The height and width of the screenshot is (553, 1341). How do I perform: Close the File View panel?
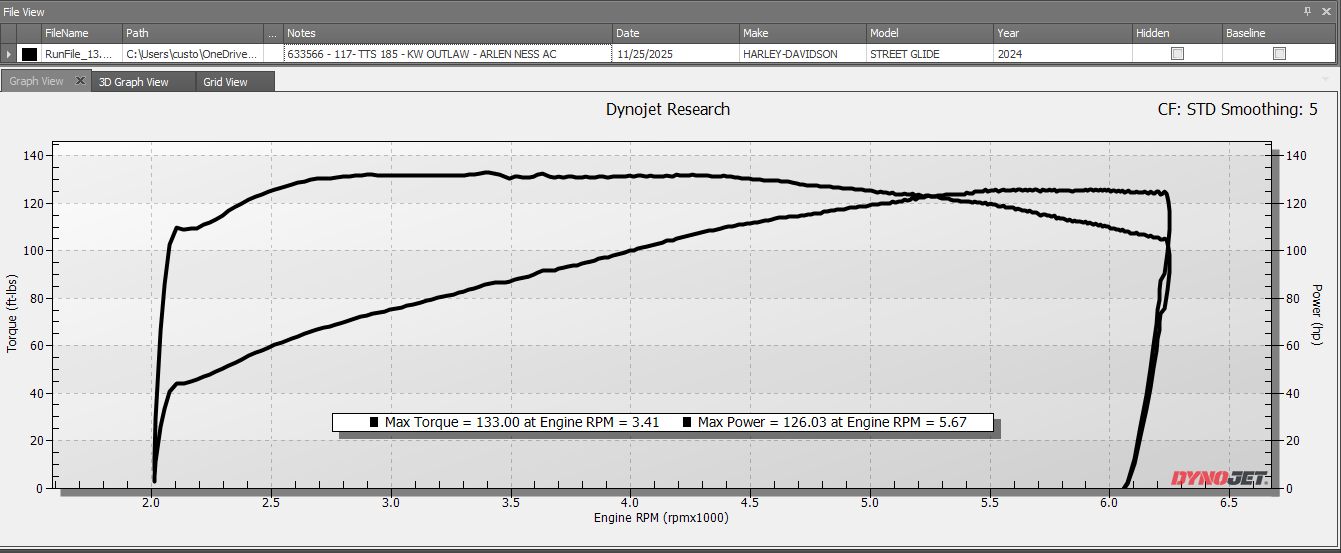[x=1327, y=11]
